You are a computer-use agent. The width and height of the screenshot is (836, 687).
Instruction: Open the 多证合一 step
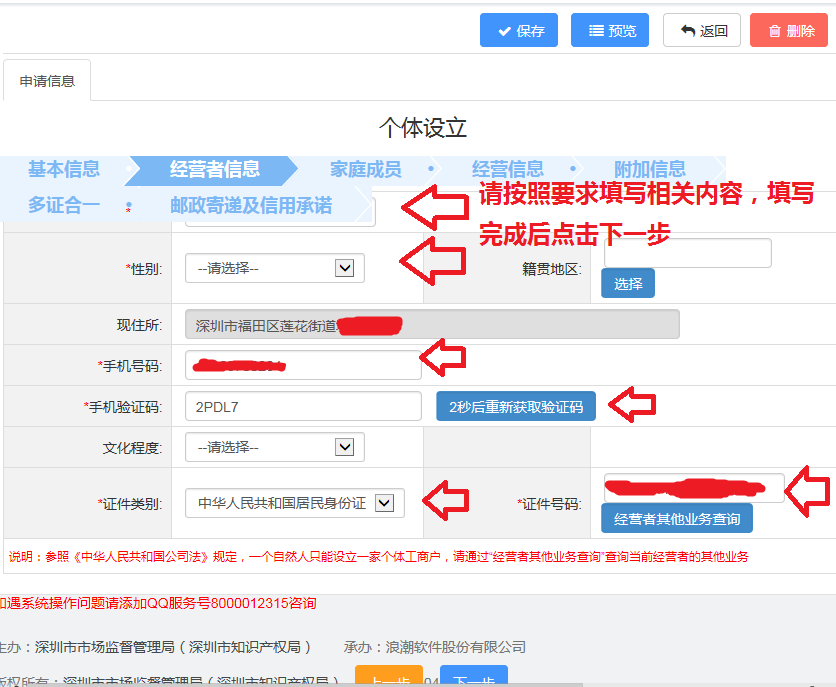point(63,205)
